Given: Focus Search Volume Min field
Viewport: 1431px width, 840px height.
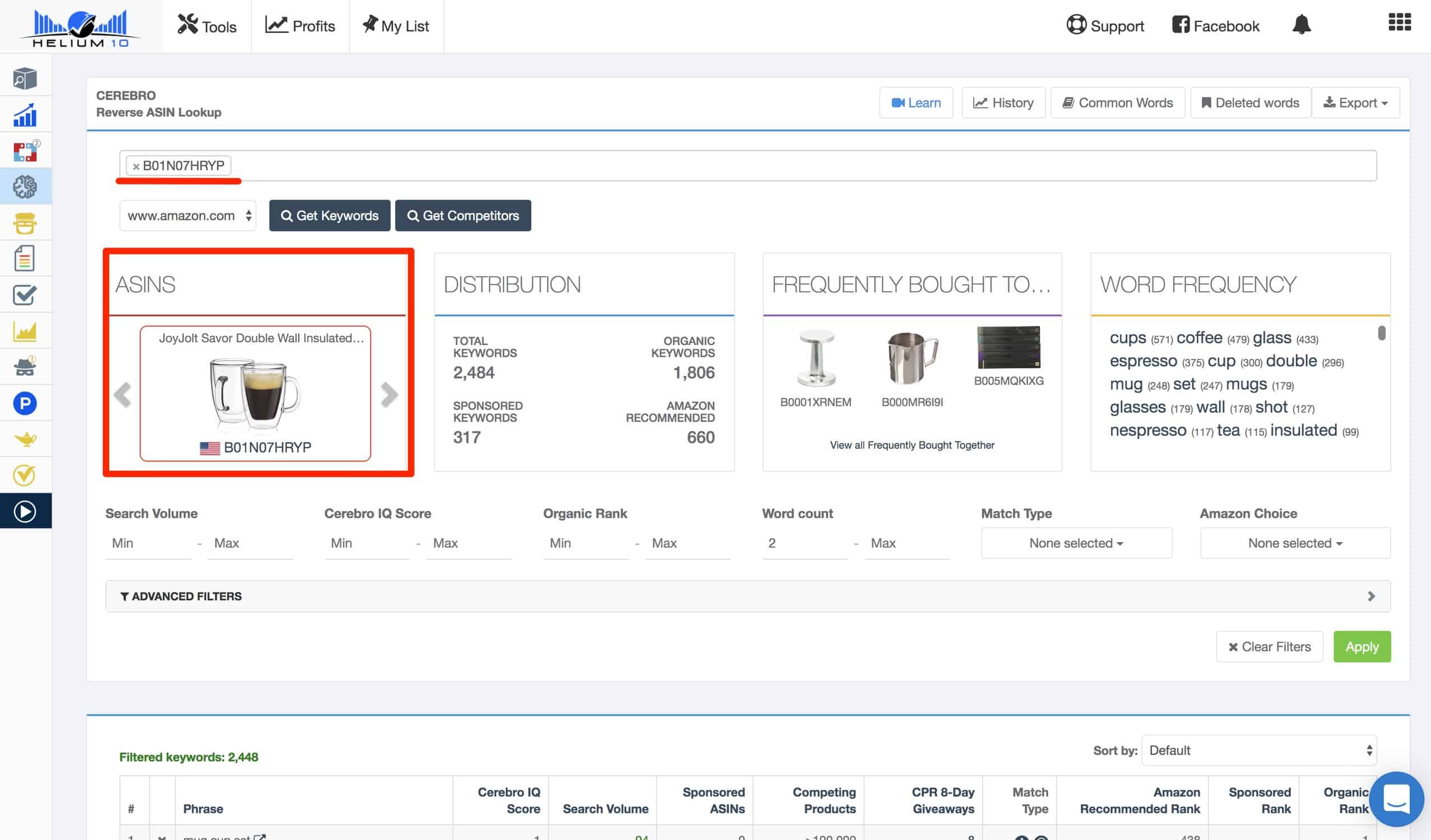Looking at the screenshot, I should [149, 543].
